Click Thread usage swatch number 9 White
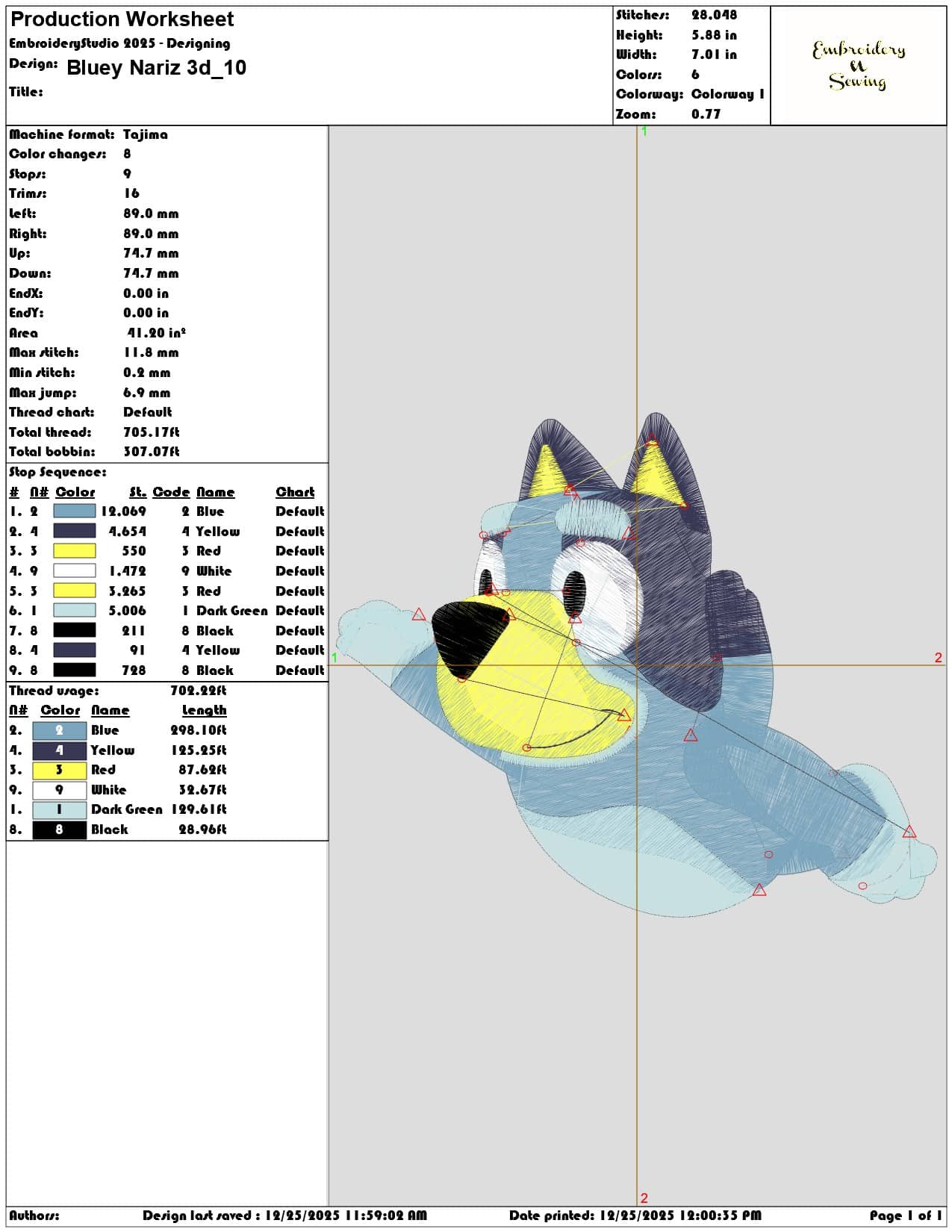The width and height of the screenshot is (952, 1232). 60,790
